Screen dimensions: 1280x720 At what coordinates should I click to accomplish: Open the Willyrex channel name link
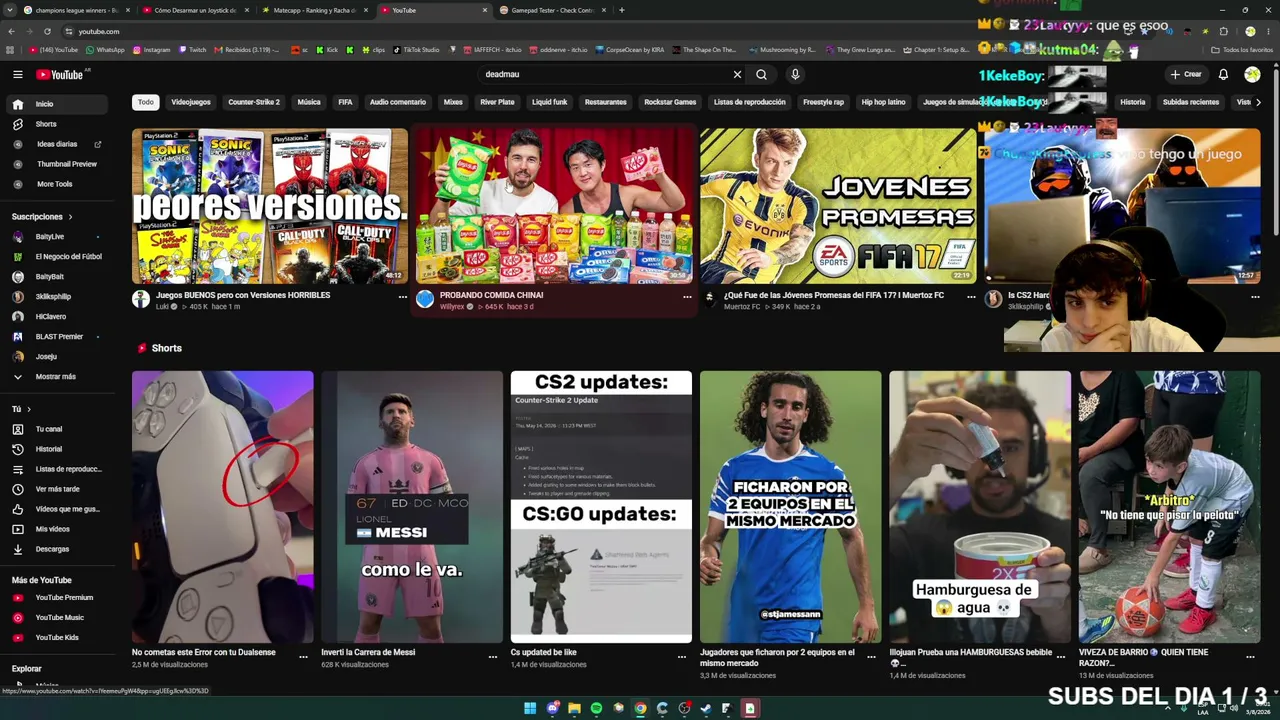click(452, 307)
